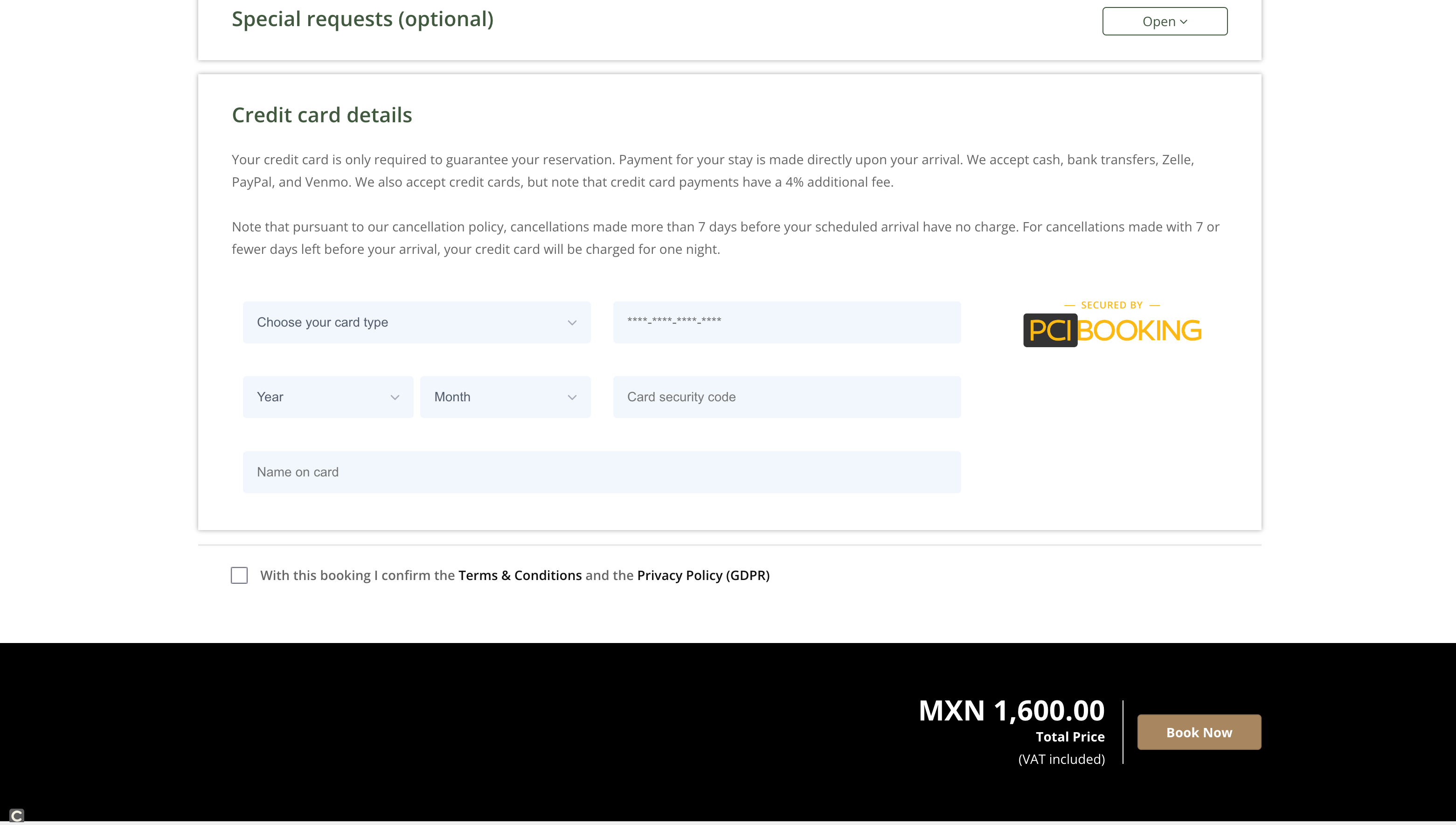
Task: Click the card type dropdown arrow
Action: pyautogui.click(x=572, y=322)
